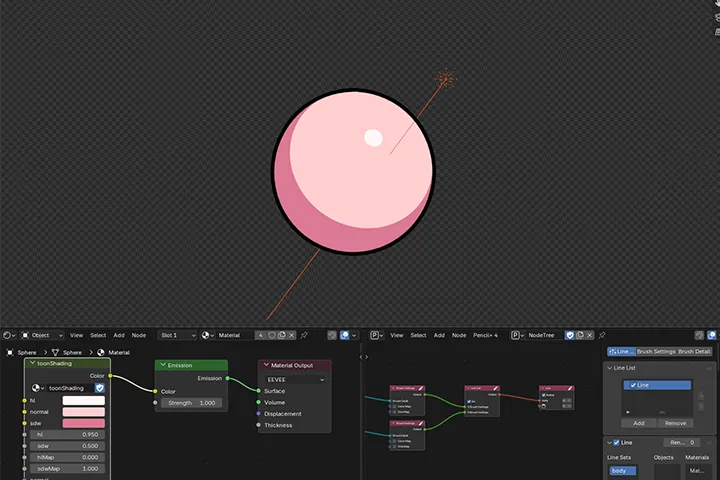
Task: Pin the Pencil+ node tree
Action: pyautogui.click(x=602, y=335)
